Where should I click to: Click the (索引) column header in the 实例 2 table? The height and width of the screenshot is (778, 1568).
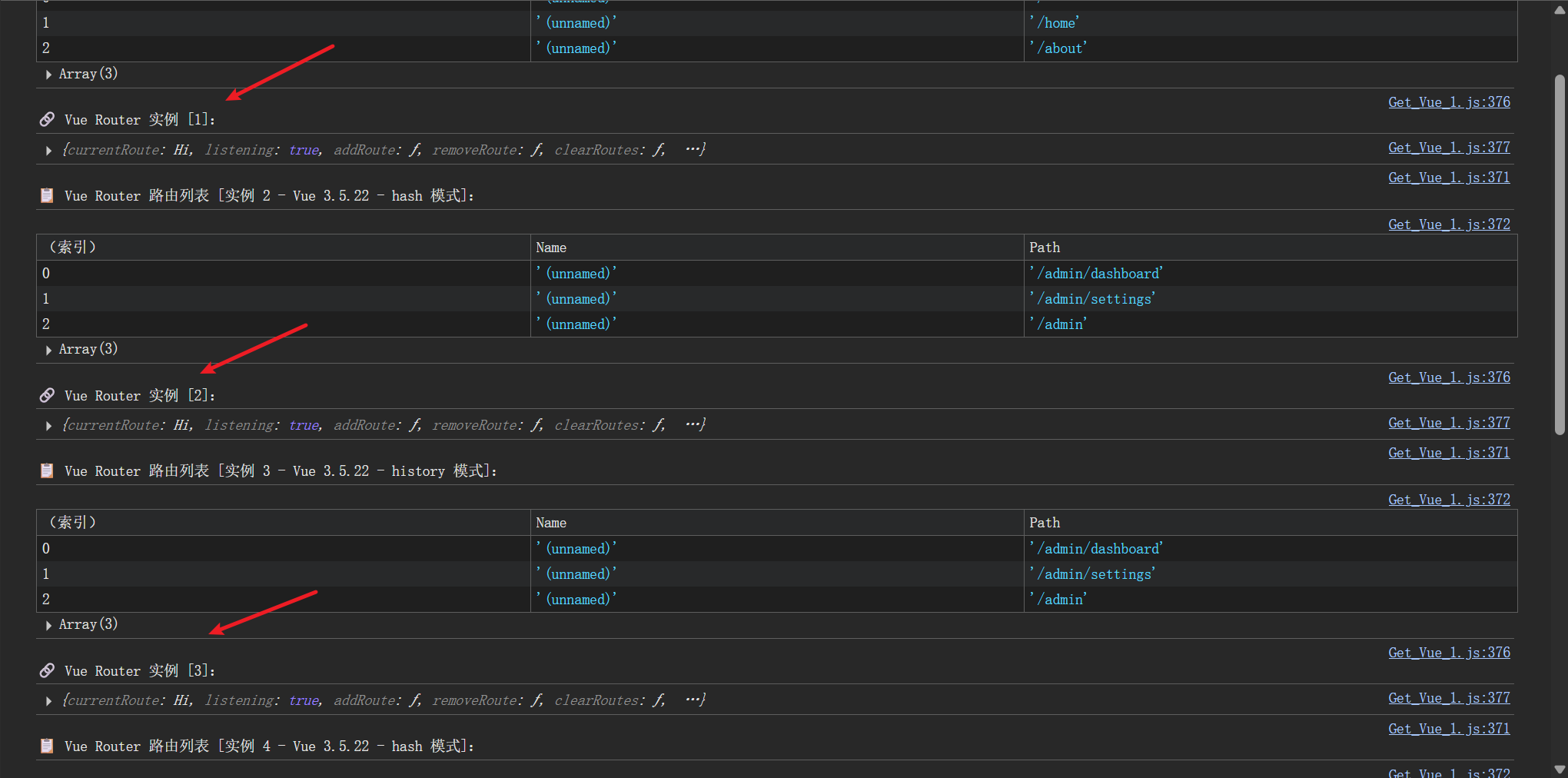(x=73, y=248)
